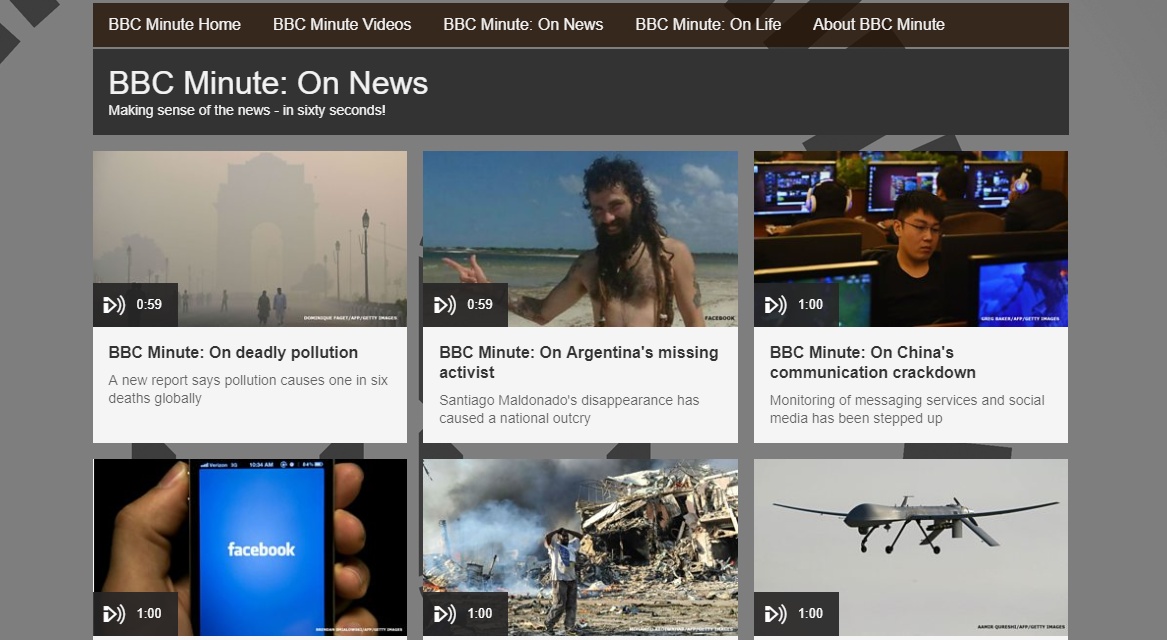Open the military drone thumbnail
Viewport: 1167px width, 640px height.
pyautogui.click(x=911, y=548)
